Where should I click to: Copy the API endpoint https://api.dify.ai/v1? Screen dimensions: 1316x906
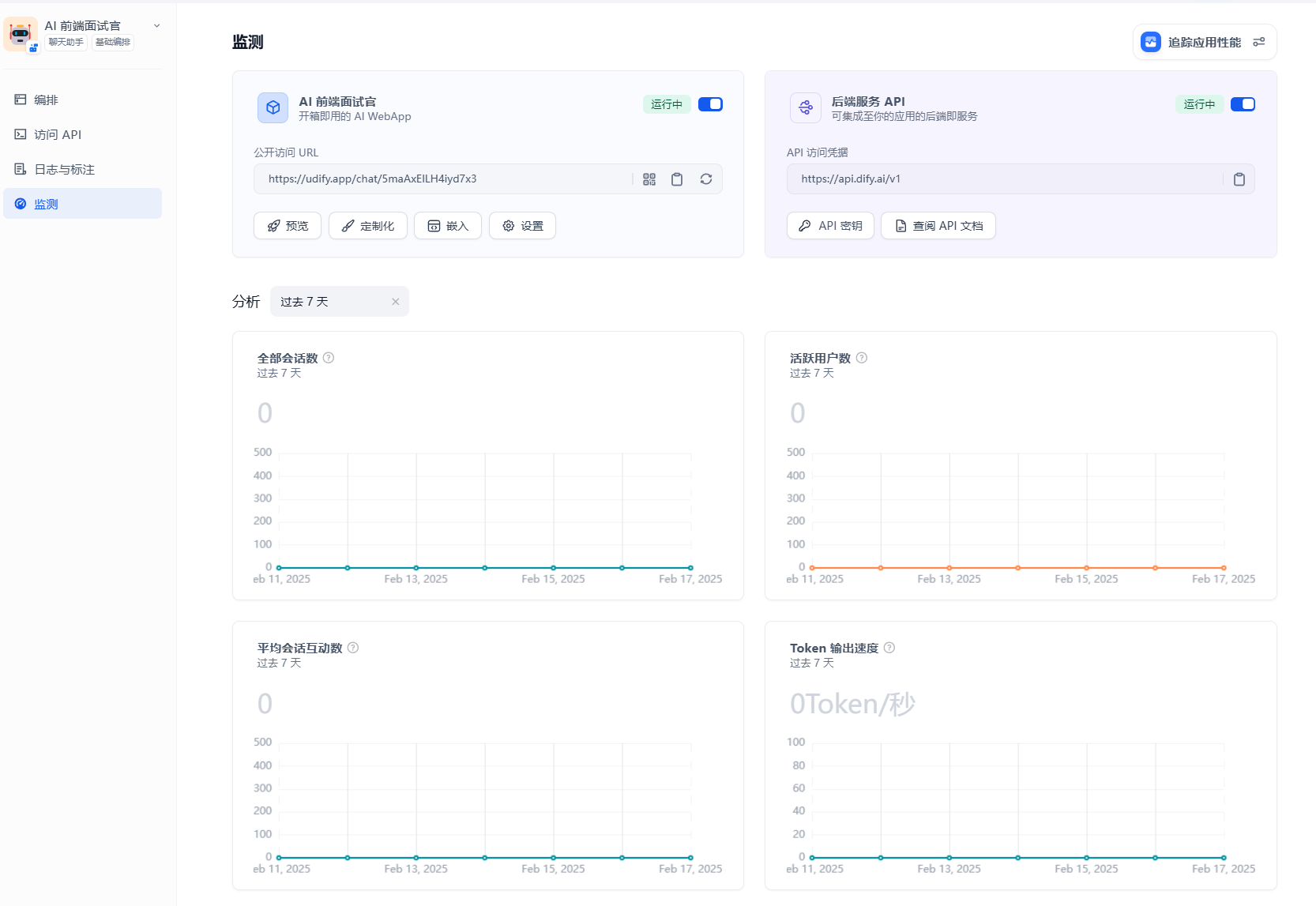pyautogui.click(x=1239, y=179)
